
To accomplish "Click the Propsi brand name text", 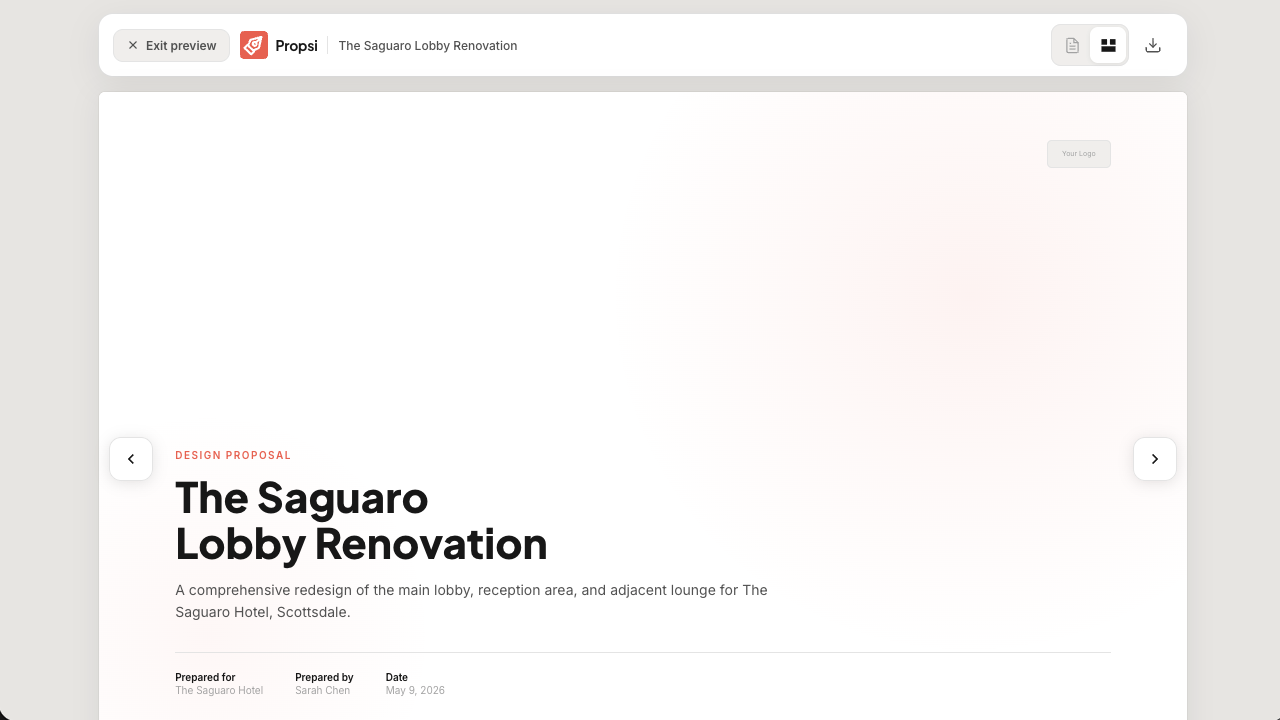I will 296,45.
